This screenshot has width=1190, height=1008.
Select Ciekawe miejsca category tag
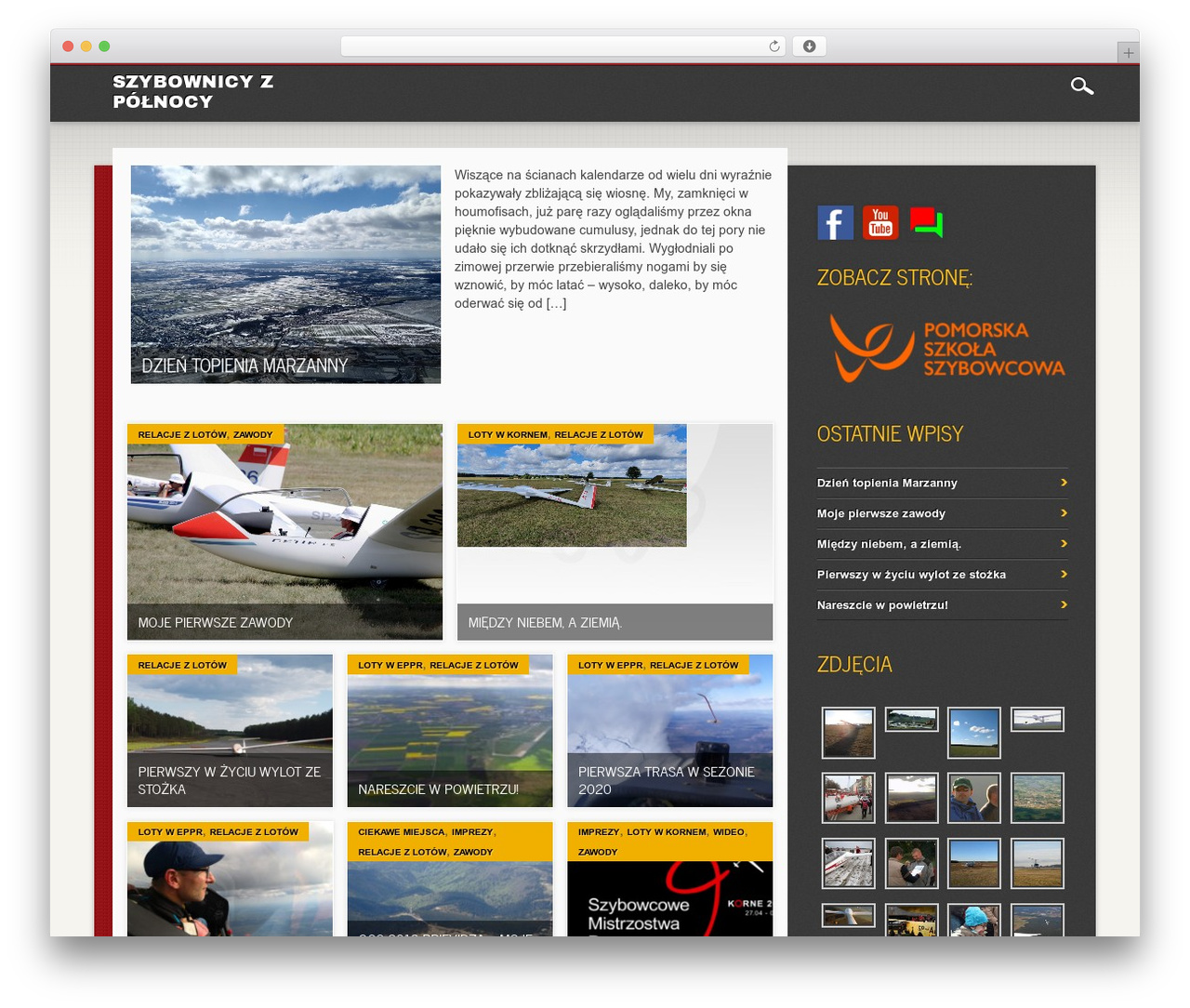[x=402, y=832]
